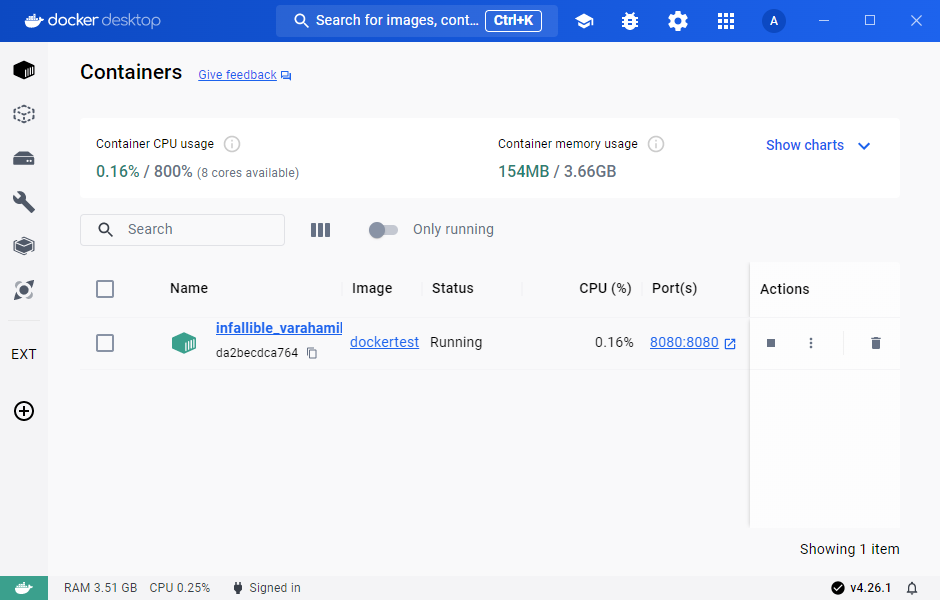Open the dockertest image link
Viewport: 940px width, 600px height.
point(384,342)
